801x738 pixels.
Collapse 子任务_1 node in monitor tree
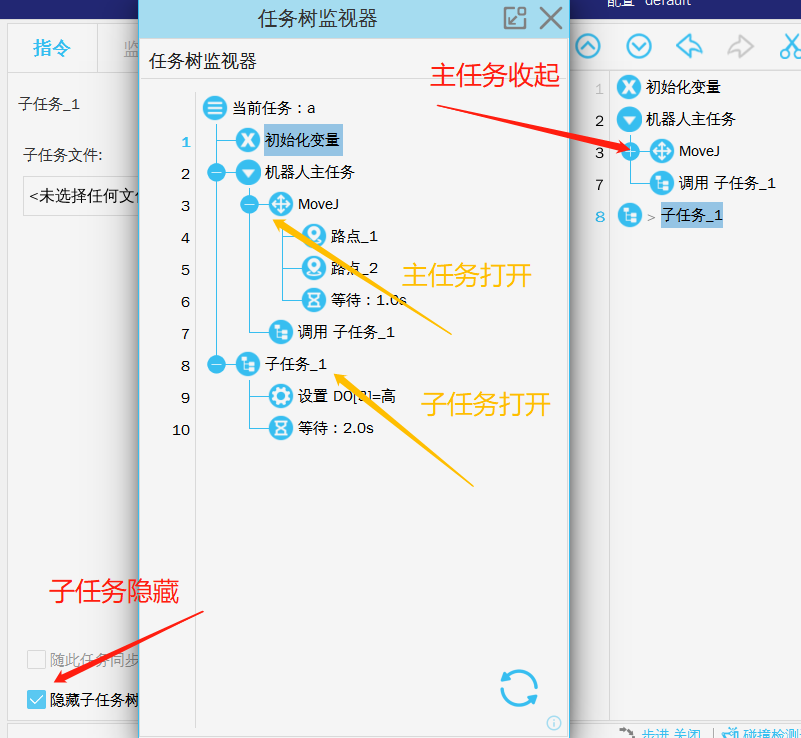pos(216,365)
